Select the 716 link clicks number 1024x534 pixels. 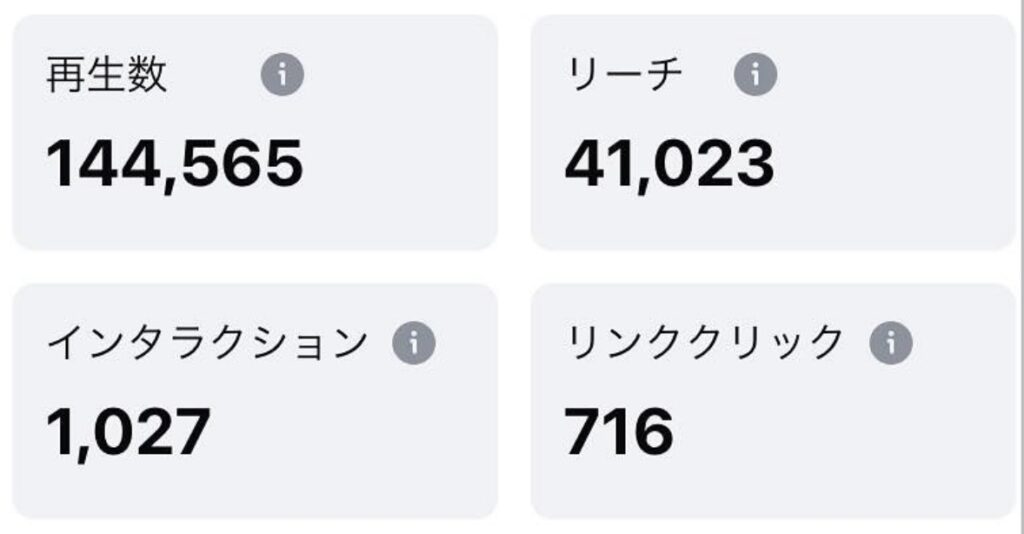[619, 432]
